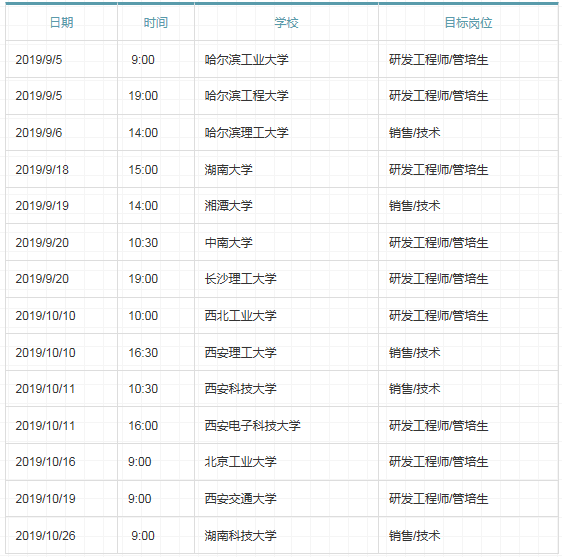Click date 2019/9/6 in the table

[x=39, y=133]
